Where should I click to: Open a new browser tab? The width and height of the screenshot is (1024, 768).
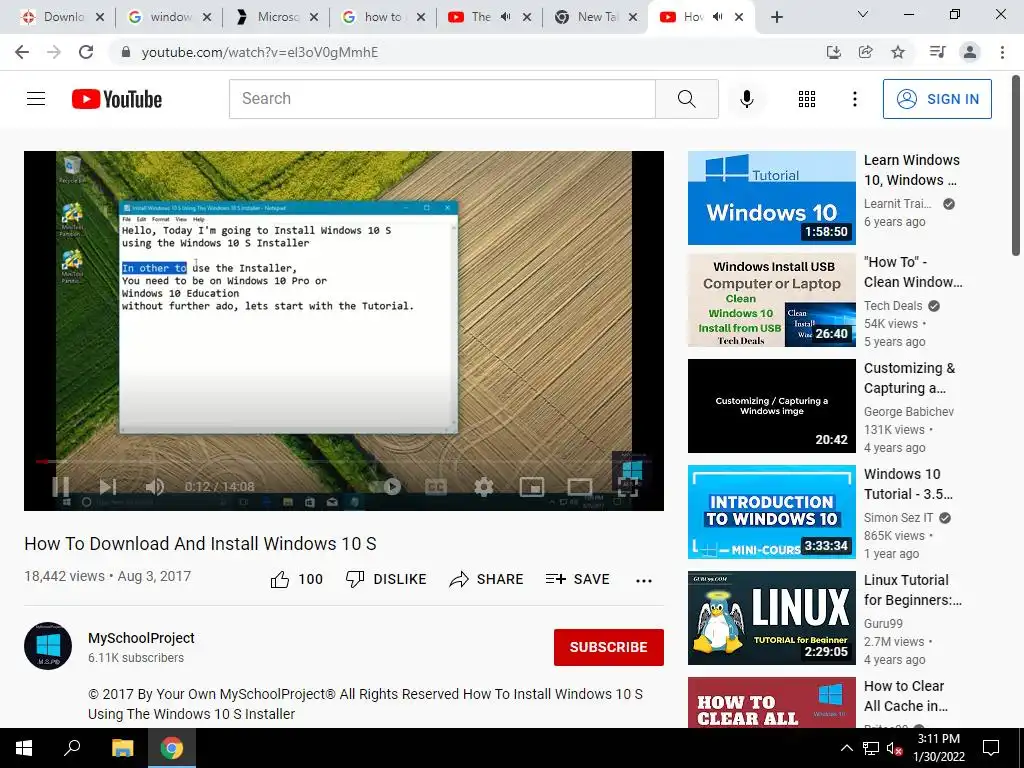[776, 18]
